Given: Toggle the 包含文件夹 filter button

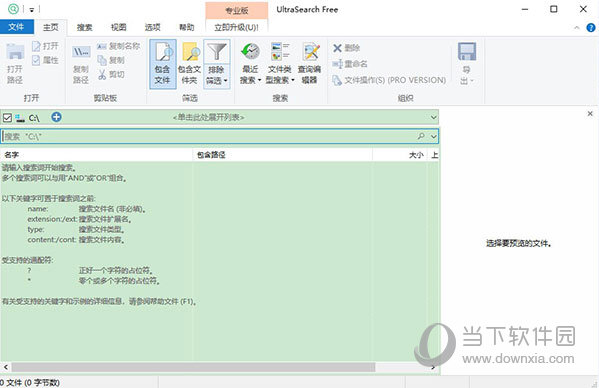Looking at the screenshot, I should click(189, 64).
